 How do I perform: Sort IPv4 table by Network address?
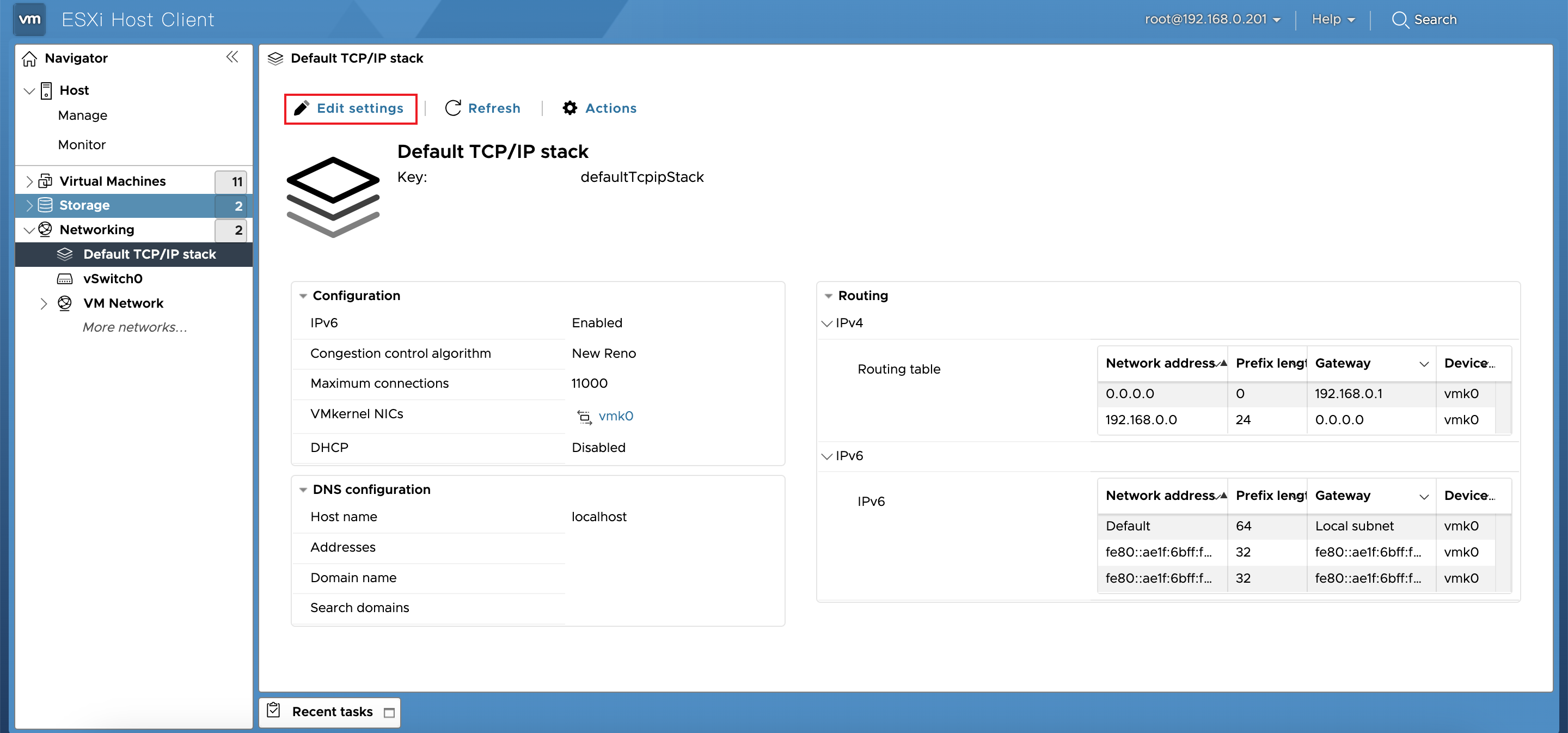point(1161,363)
